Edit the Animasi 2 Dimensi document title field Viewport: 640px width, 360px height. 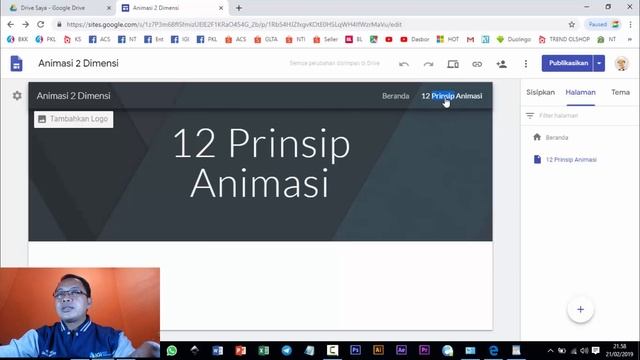coord(78,63)
